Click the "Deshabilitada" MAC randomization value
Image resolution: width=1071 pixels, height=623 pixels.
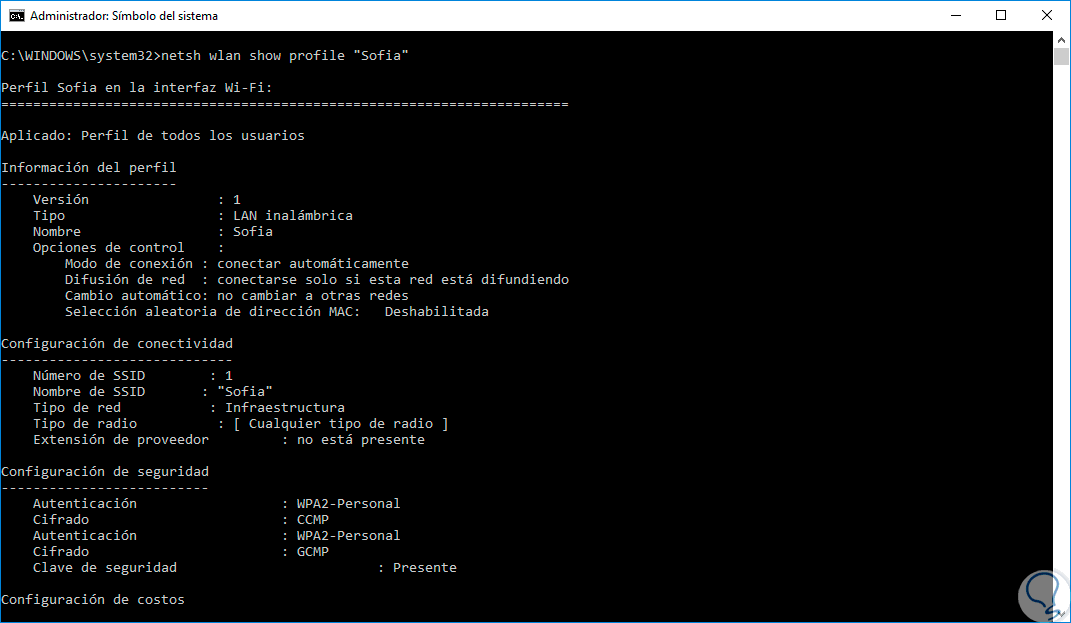coord(436,312)
